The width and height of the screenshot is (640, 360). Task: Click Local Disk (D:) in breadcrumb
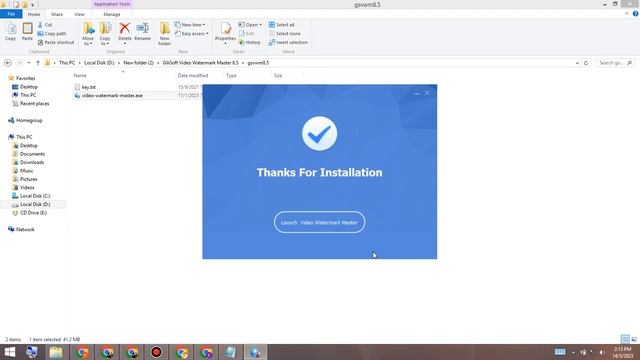[x=99, y=63]
